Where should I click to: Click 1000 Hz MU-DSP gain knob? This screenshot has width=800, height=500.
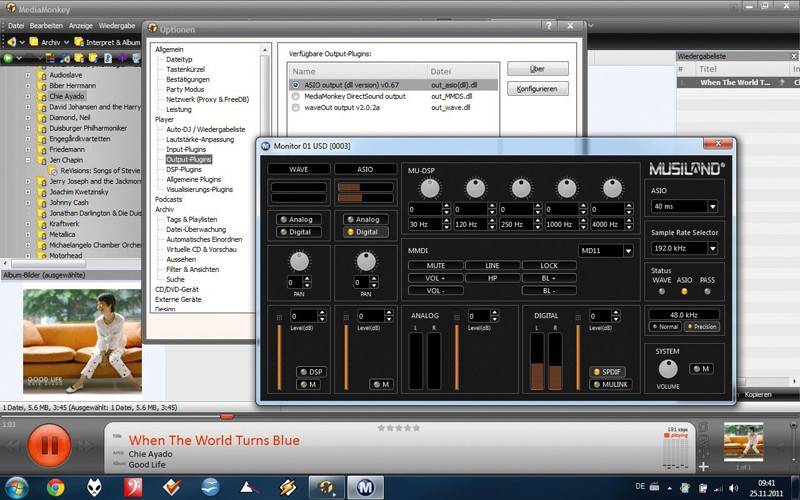coord(566,189)
